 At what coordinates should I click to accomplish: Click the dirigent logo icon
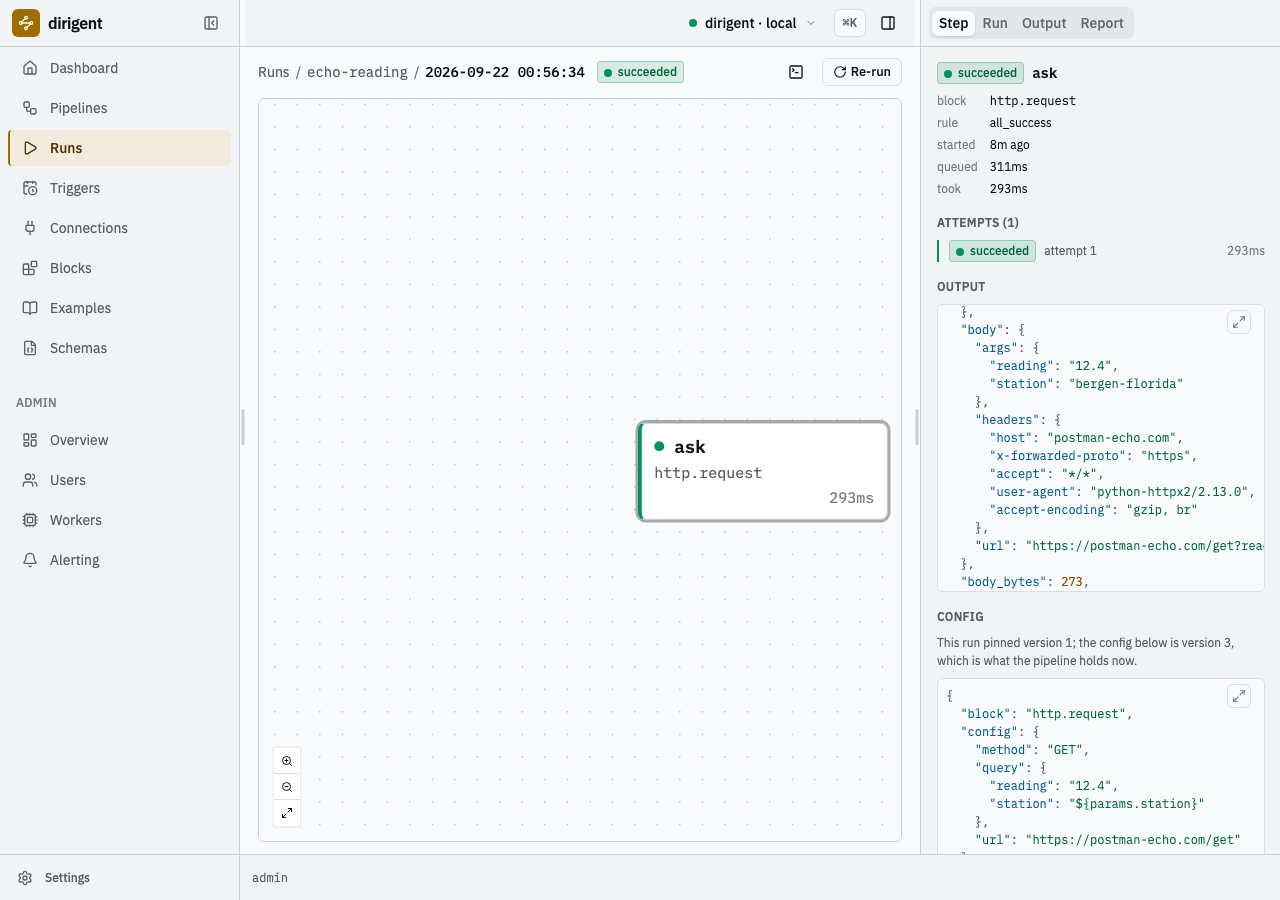pos(26,23)
